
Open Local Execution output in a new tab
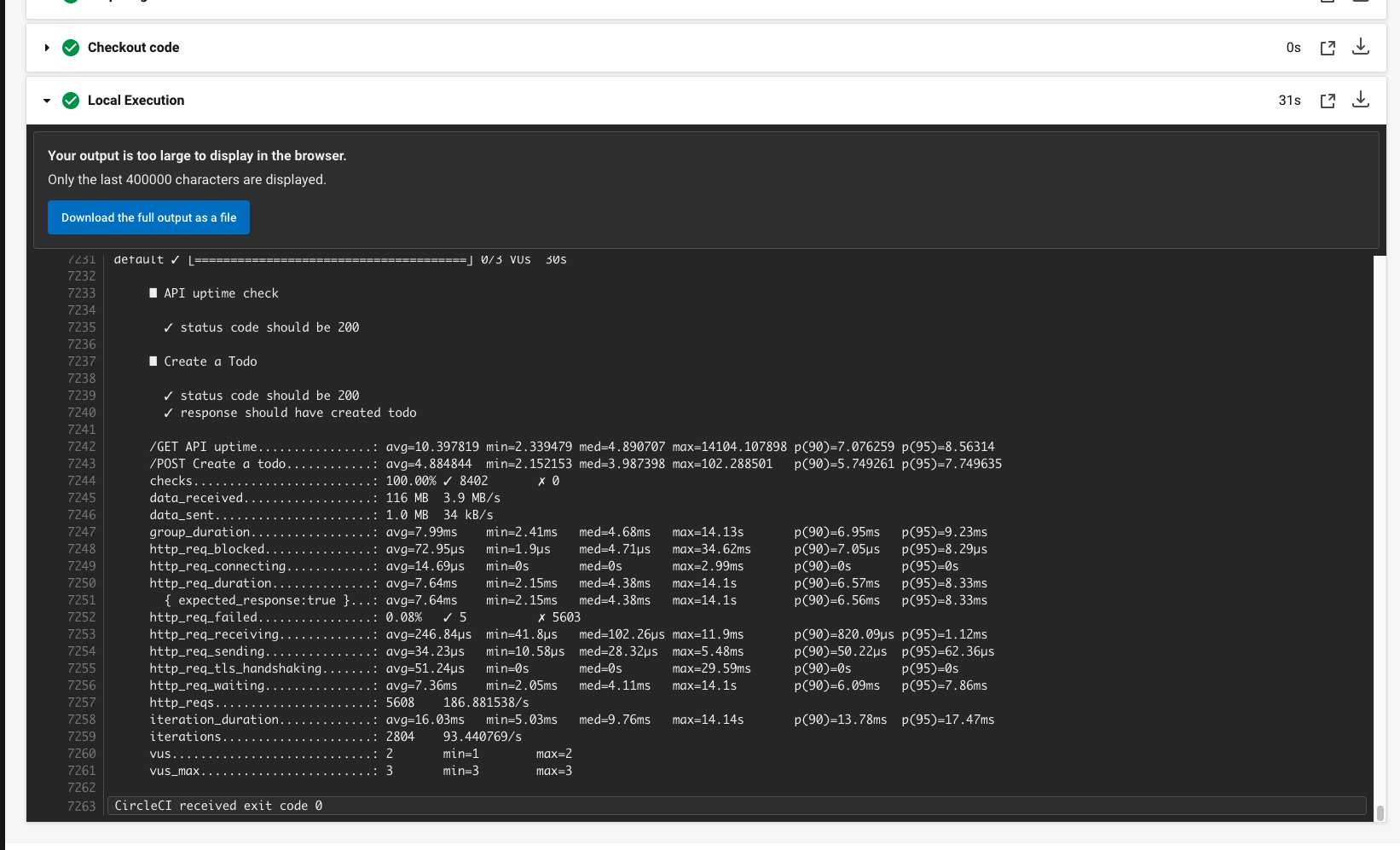(x=1328, y=100)
